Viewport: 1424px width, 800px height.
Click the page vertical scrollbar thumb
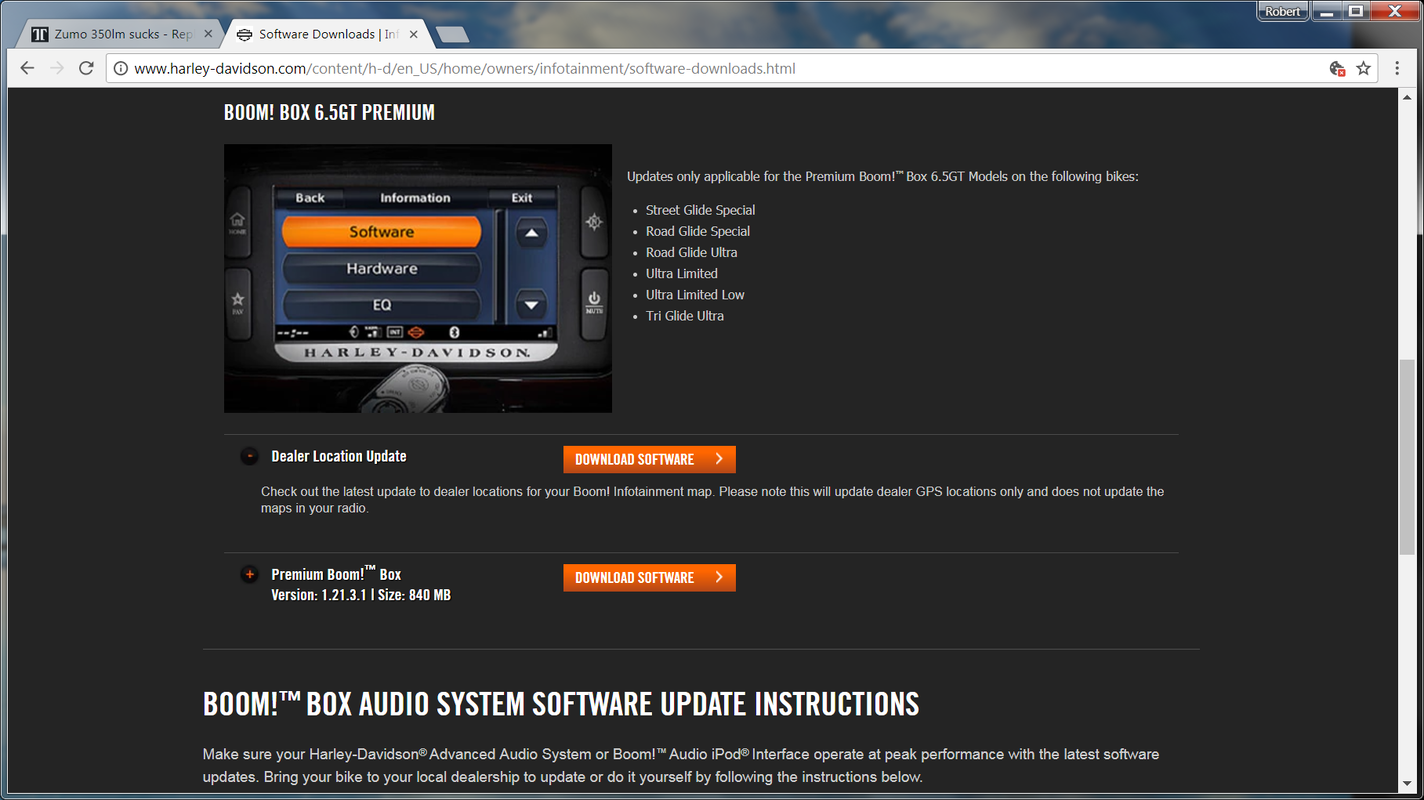pos(1407,457)
